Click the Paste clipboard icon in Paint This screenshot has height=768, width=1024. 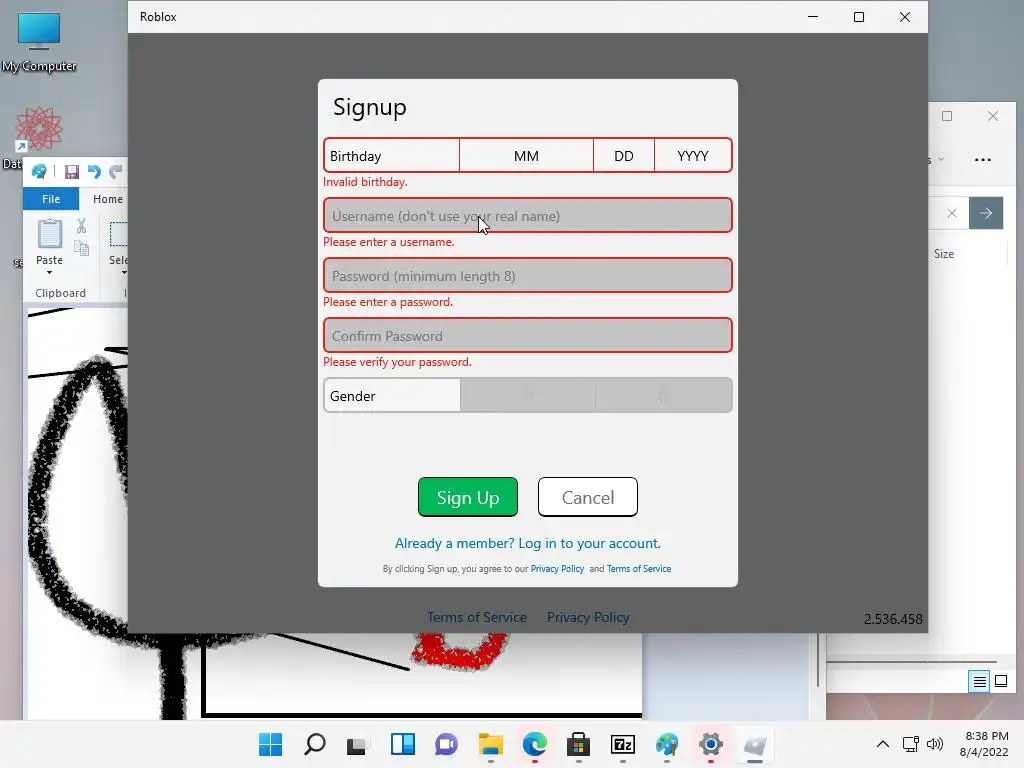pos(50,234)
